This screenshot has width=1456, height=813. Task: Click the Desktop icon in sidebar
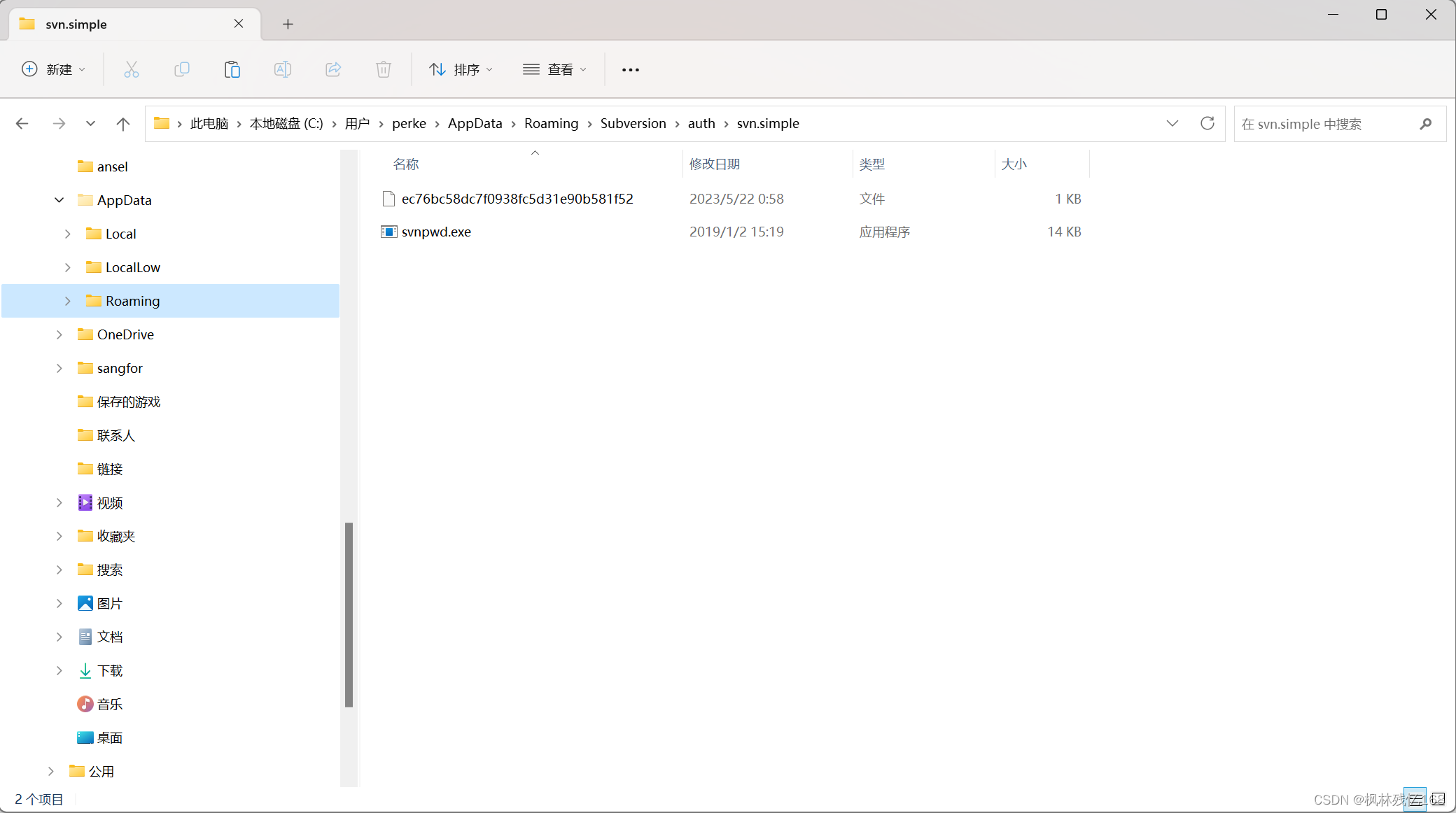click(85, 737)
